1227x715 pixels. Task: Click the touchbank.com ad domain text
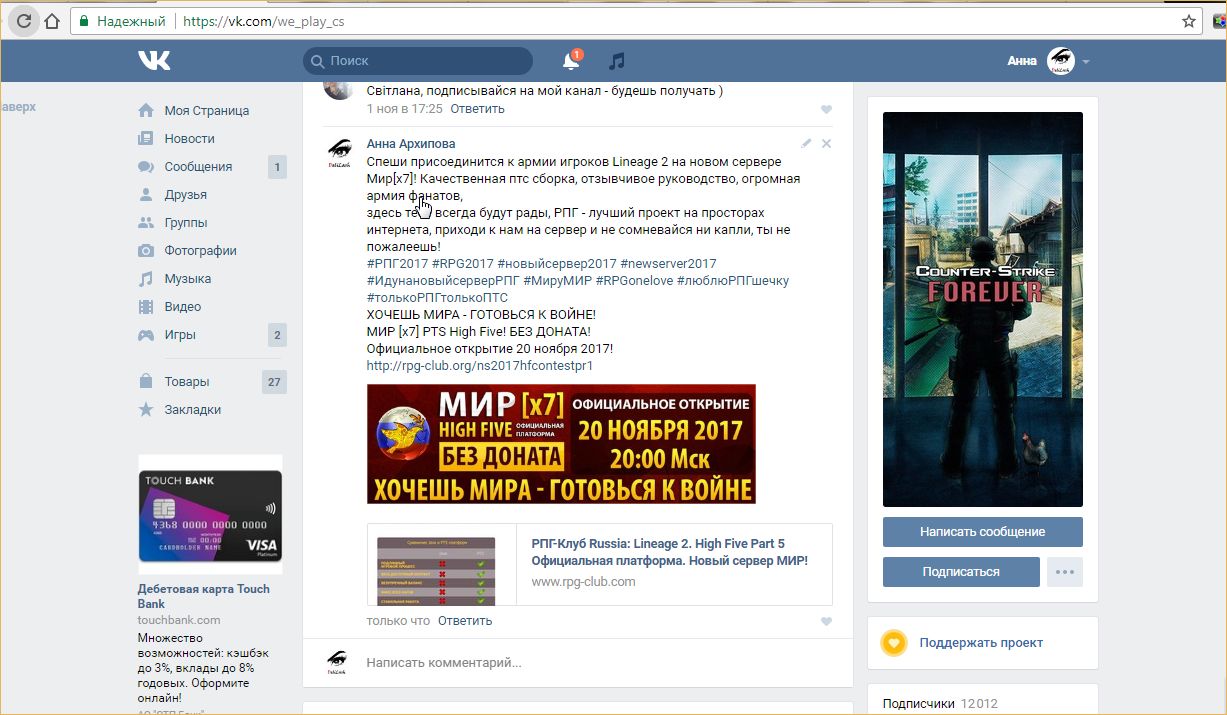(x=179, y=620)
